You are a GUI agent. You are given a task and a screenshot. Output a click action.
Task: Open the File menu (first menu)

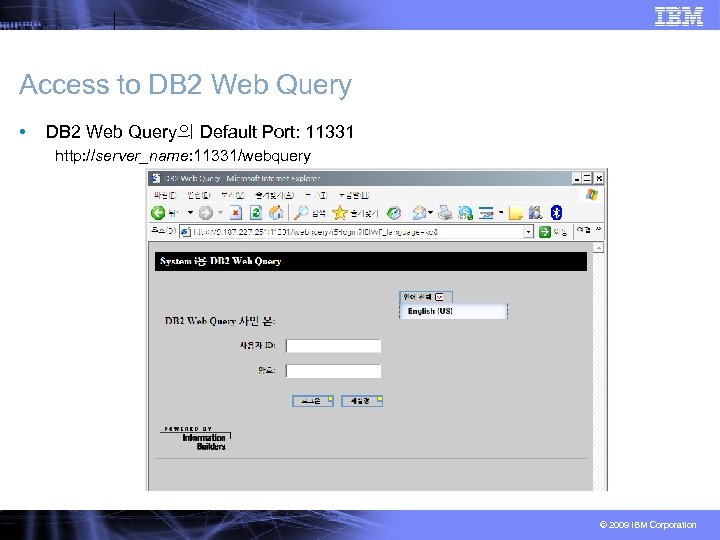[165, 196]
